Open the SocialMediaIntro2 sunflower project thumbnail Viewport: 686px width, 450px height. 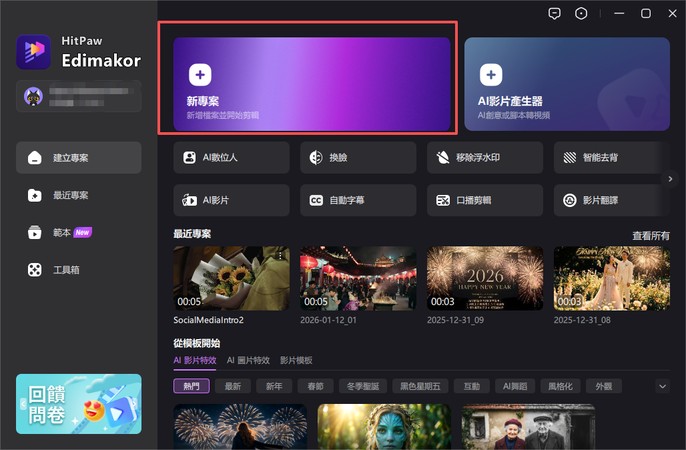[231, 278]
